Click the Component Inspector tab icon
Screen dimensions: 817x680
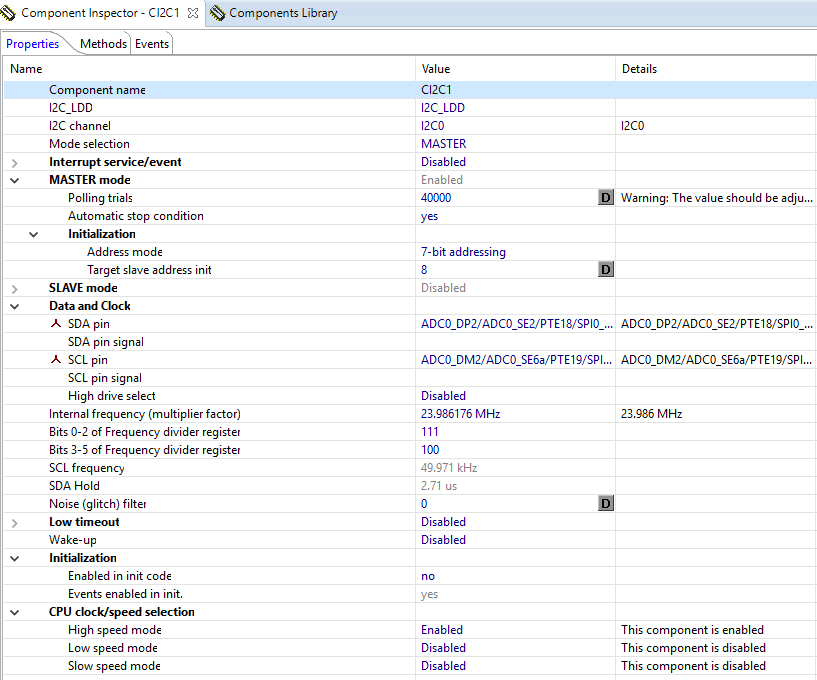pos(9,13)
